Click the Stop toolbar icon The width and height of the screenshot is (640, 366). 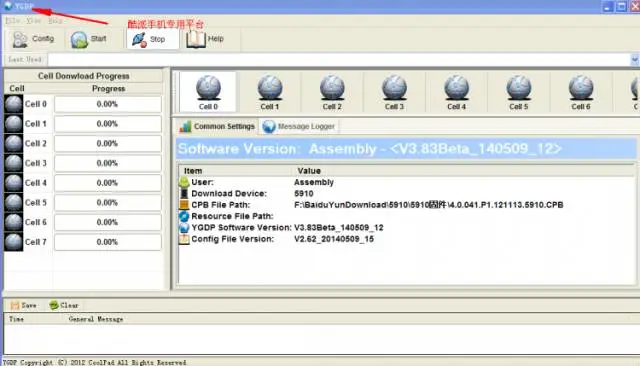[139, 40]
